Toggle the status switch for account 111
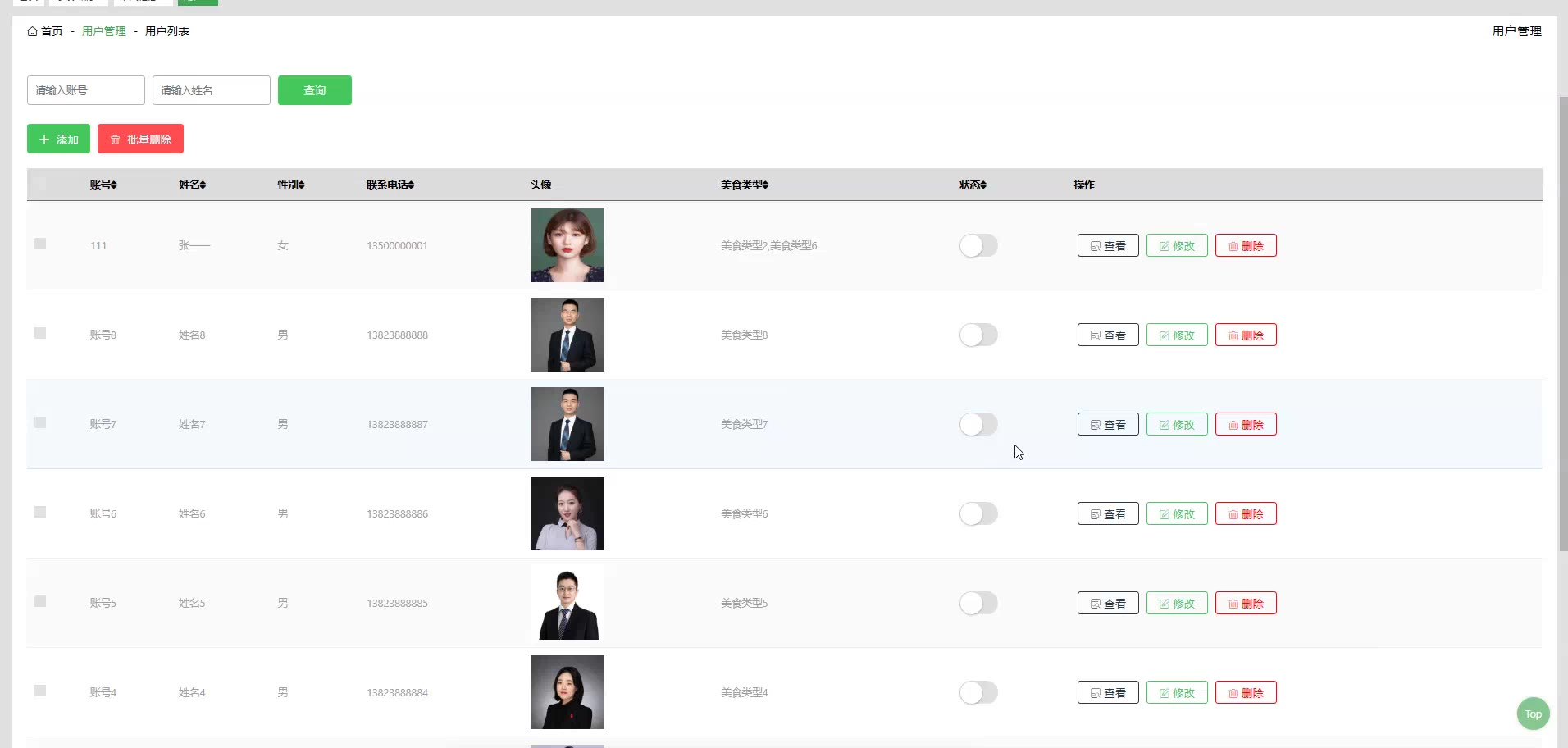1568x748 pixels. (x=978, y=245)
